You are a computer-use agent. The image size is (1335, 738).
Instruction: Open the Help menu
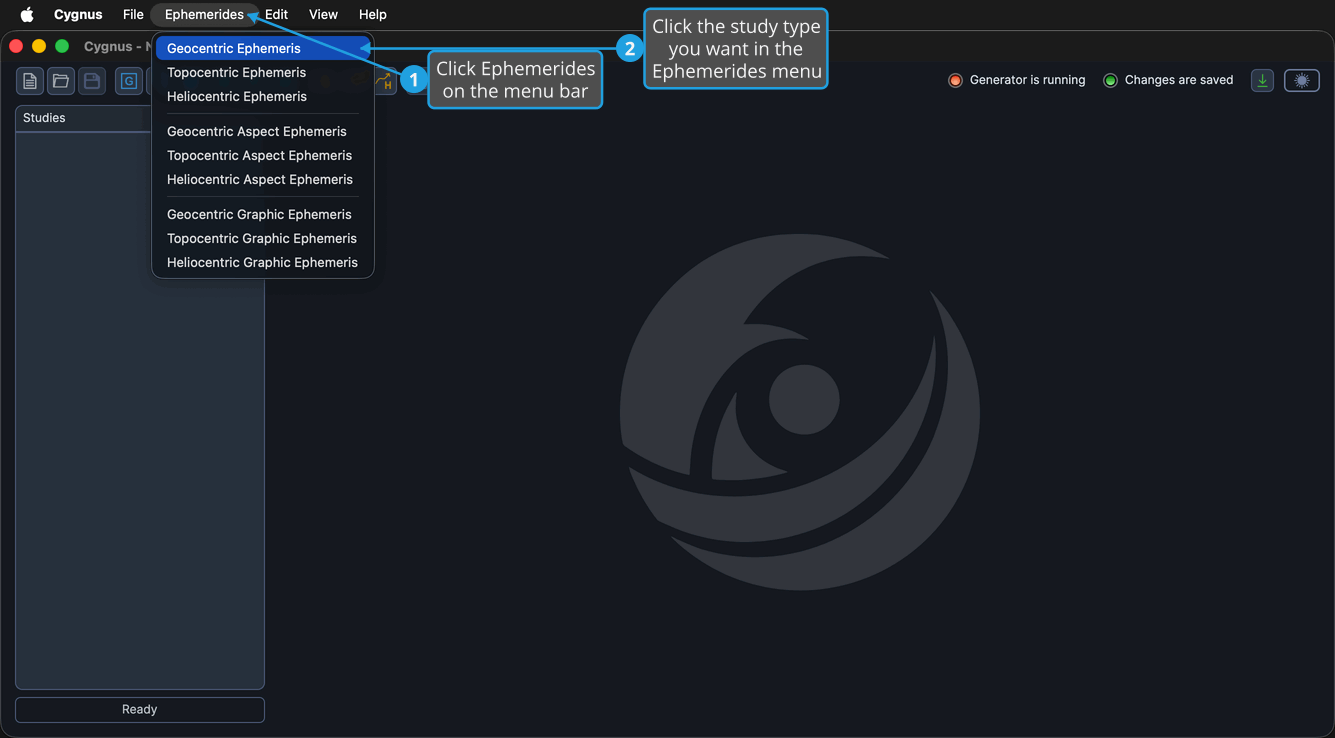pos(373,14)
